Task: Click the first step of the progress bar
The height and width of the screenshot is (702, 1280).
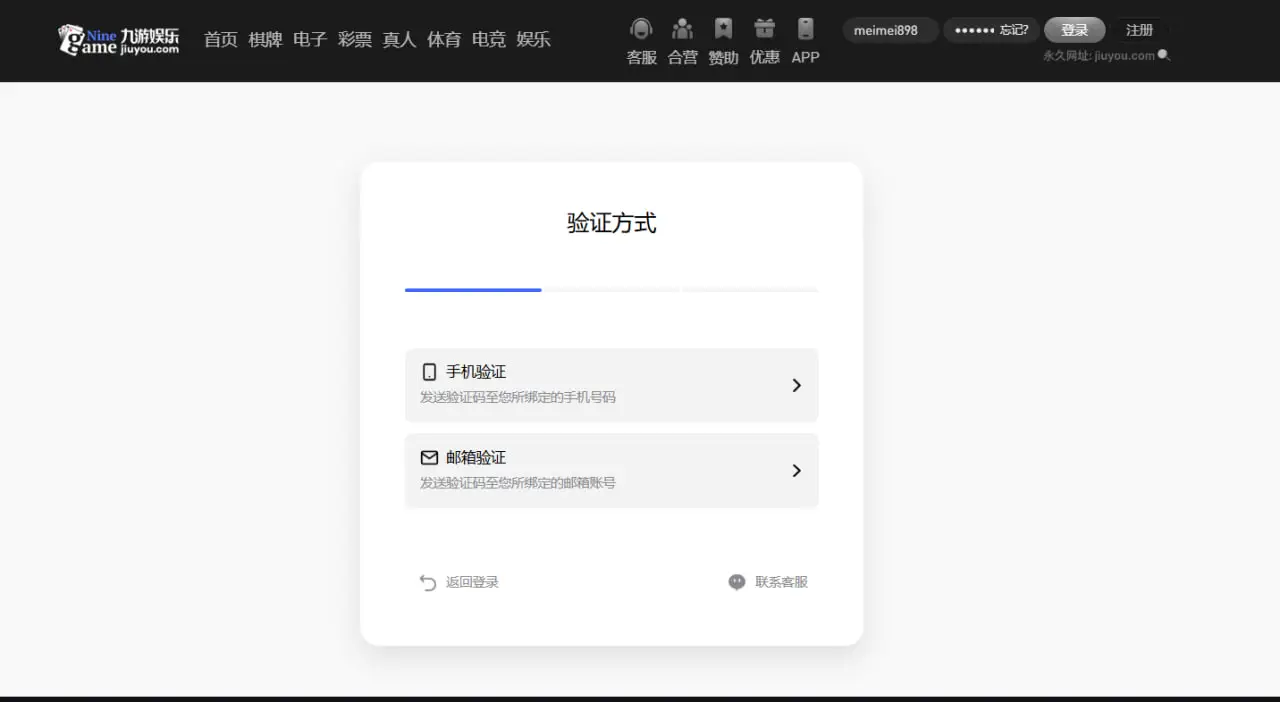Action: [x=472, y=289]
